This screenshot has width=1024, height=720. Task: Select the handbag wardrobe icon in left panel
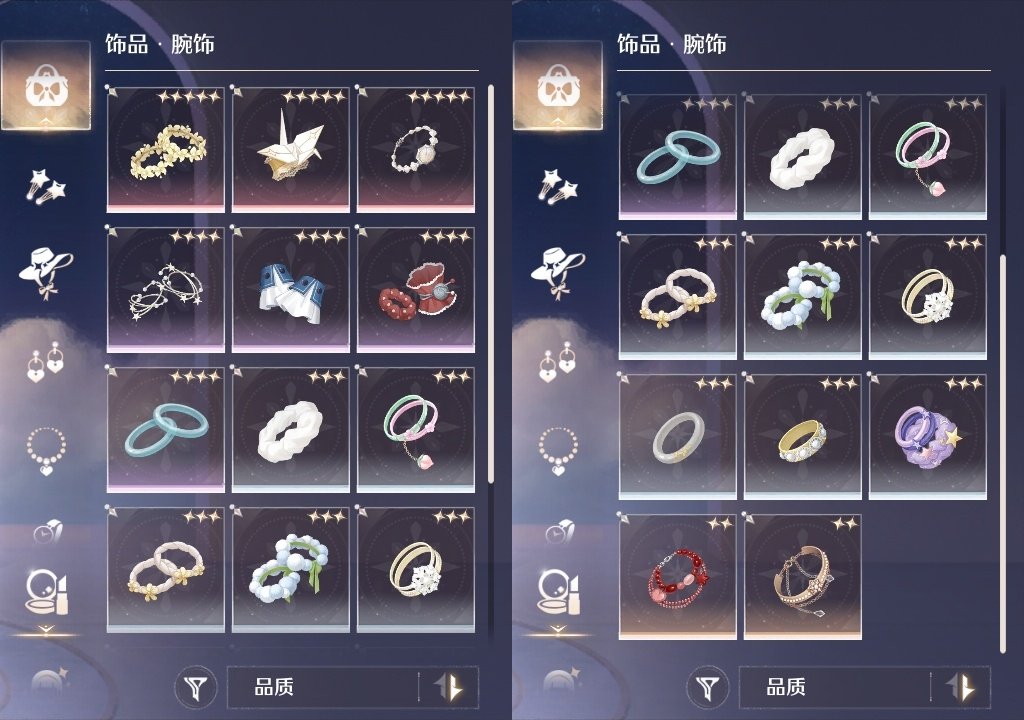click(x=46, y=86)
